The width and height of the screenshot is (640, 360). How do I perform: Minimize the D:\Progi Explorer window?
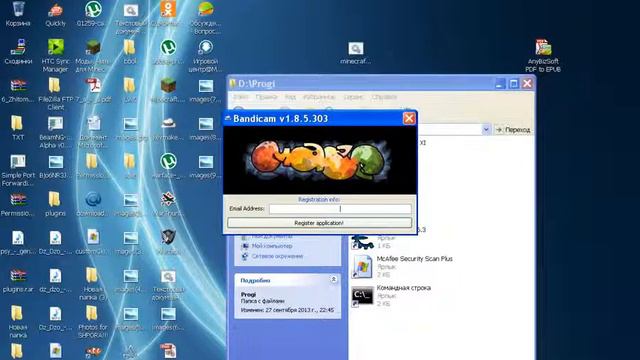point(500,84)
